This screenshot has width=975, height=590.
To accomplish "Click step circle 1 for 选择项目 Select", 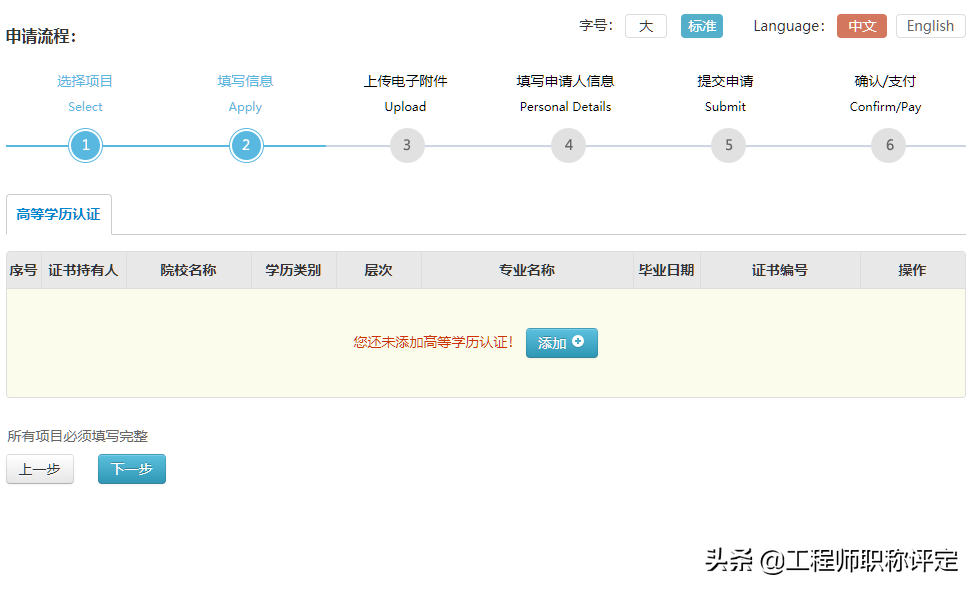I will coord(85,145).
